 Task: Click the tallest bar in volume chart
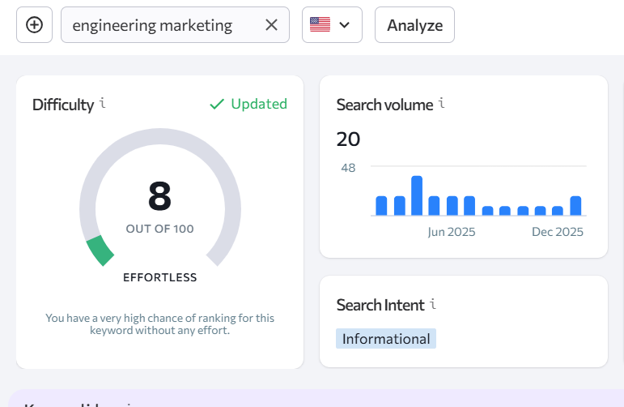point(417,195)
